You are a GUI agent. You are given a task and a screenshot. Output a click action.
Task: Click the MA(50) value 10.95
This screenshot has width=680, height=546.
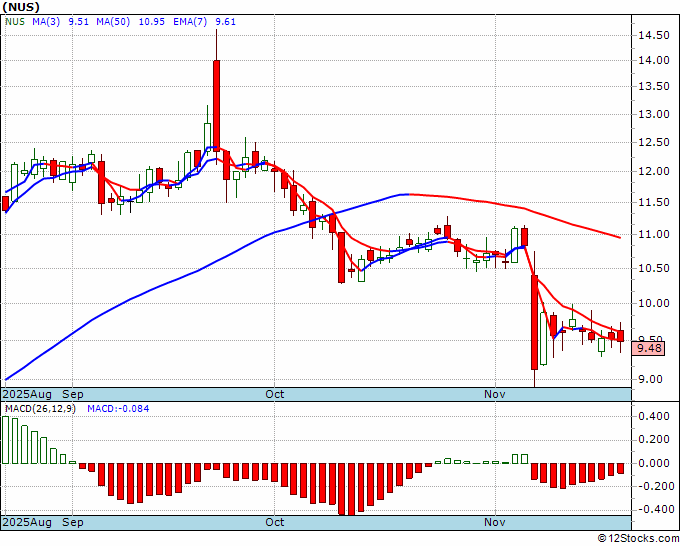tap(151, 22)
